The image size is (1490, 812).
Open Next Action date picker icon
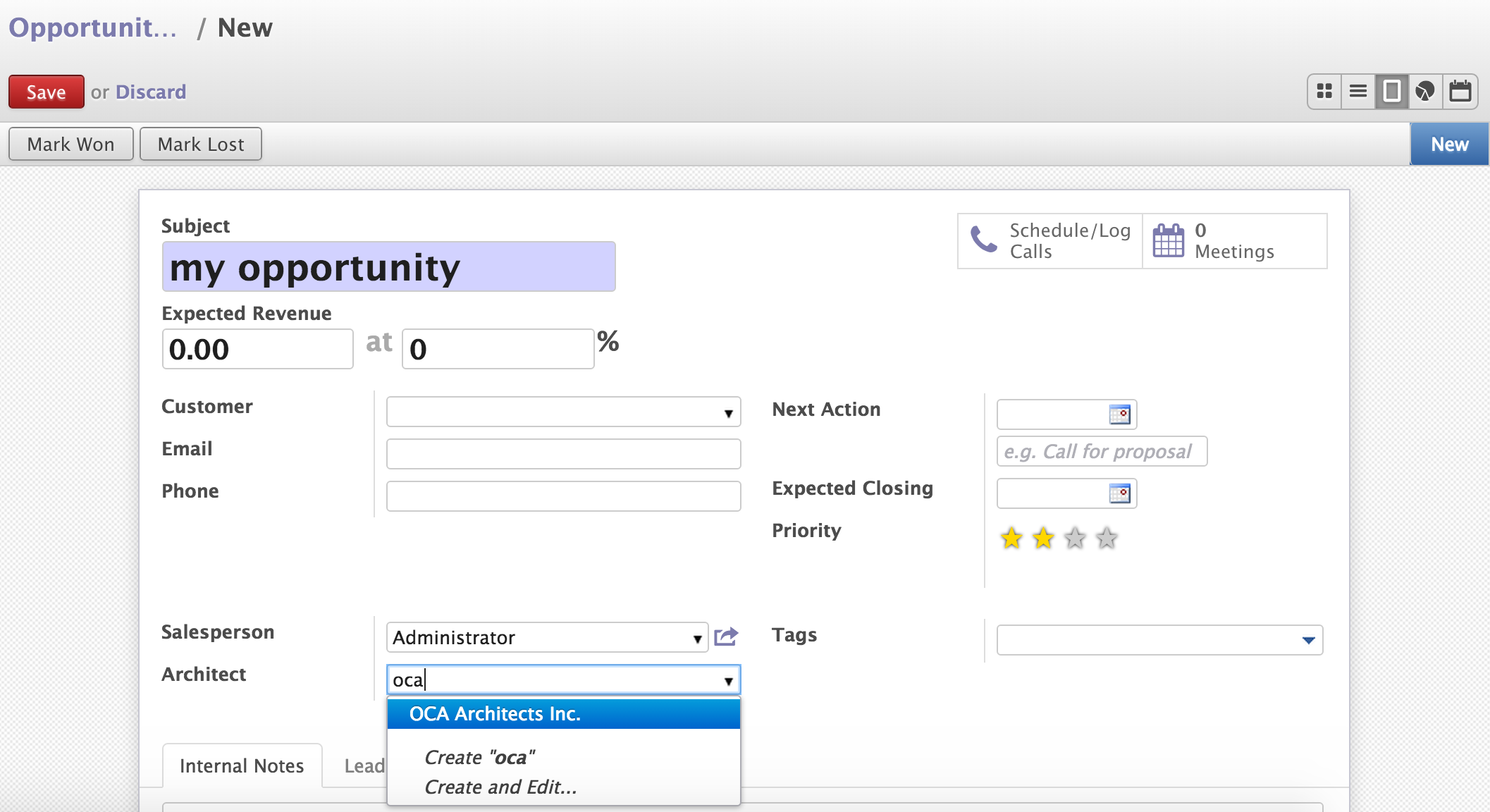[x=1119, y=414]
